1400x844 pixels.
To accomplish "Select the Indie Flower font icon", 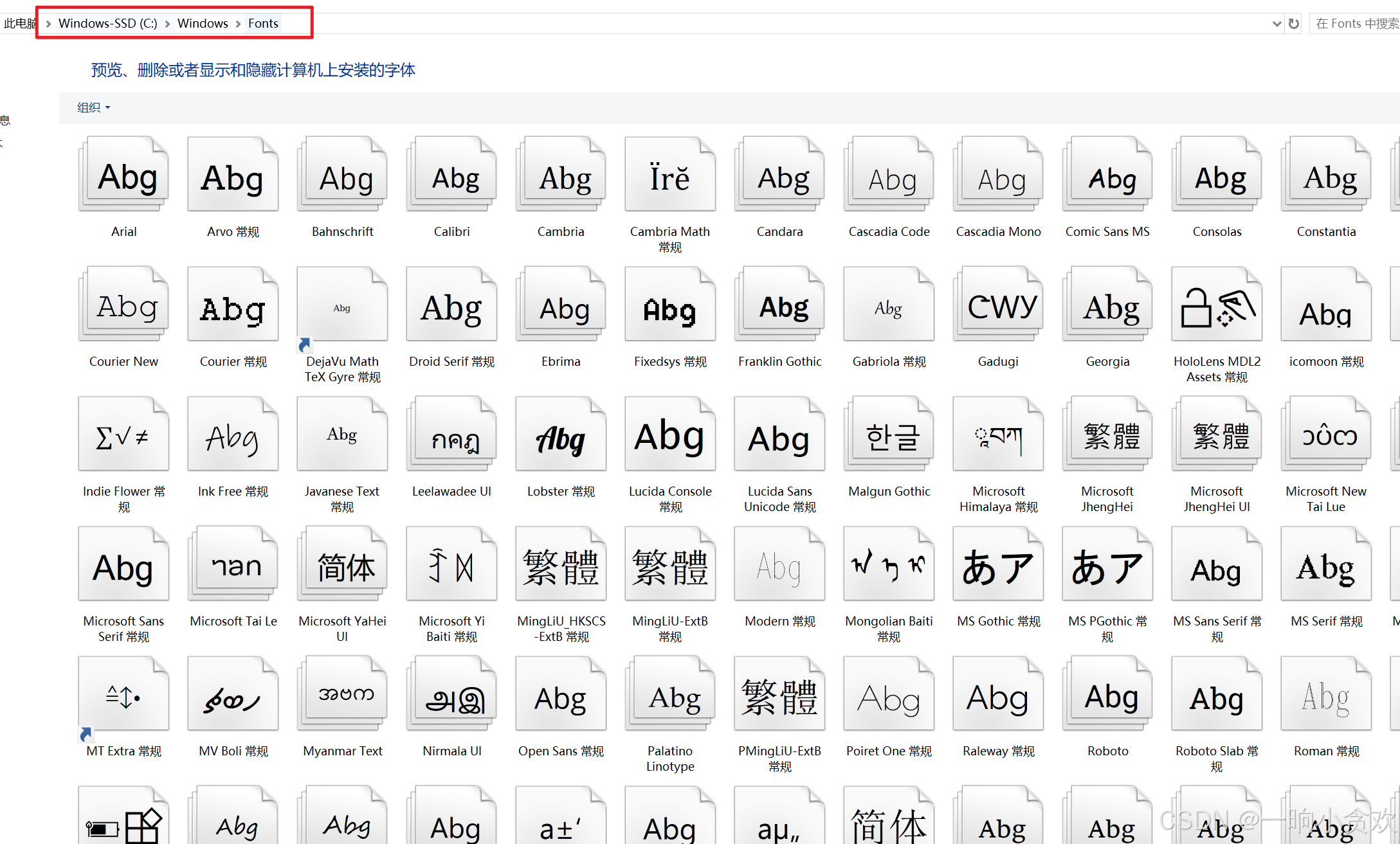I will coord(123,433).
